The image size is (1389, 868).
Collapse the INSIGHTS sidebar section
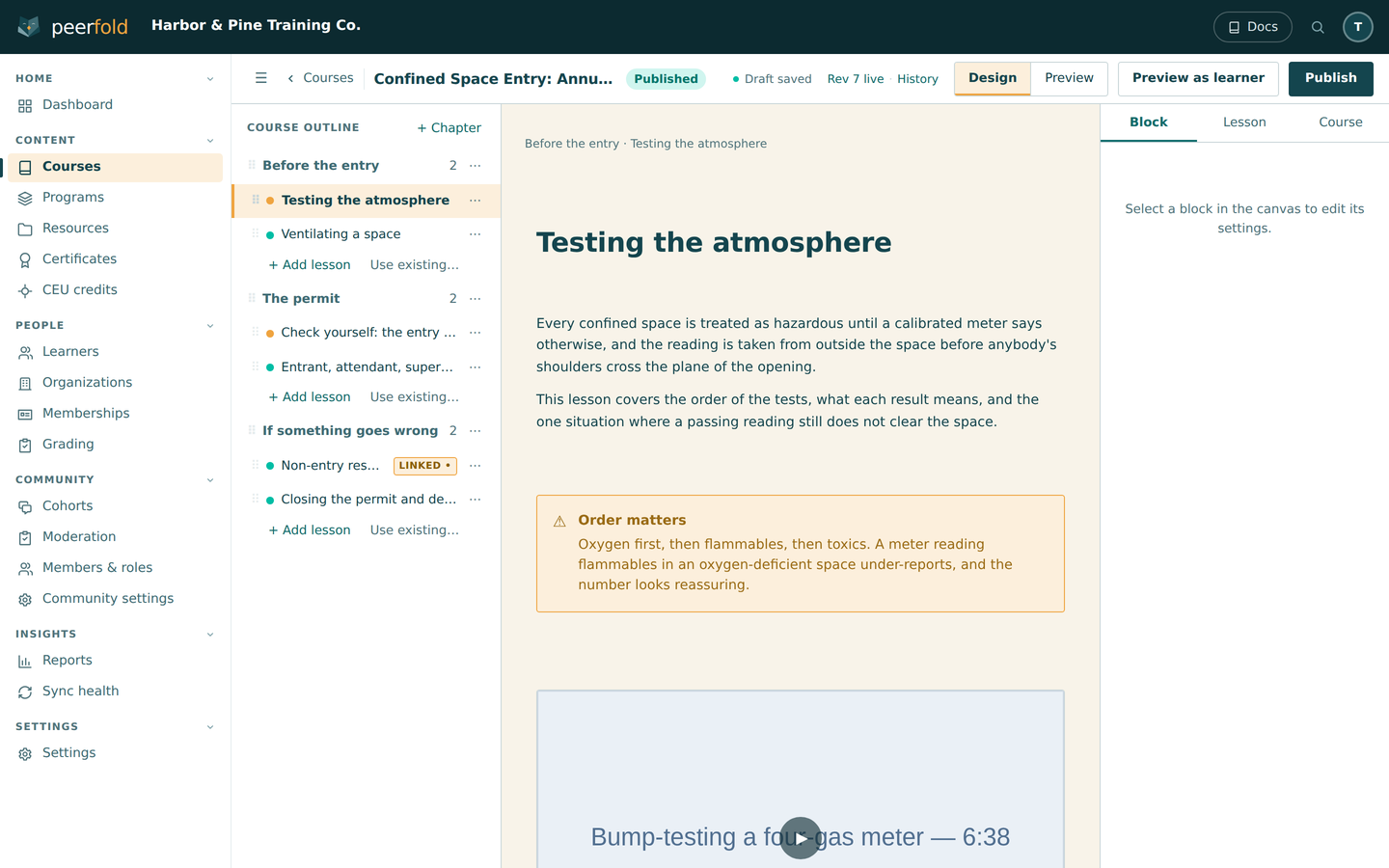(210, 635)
